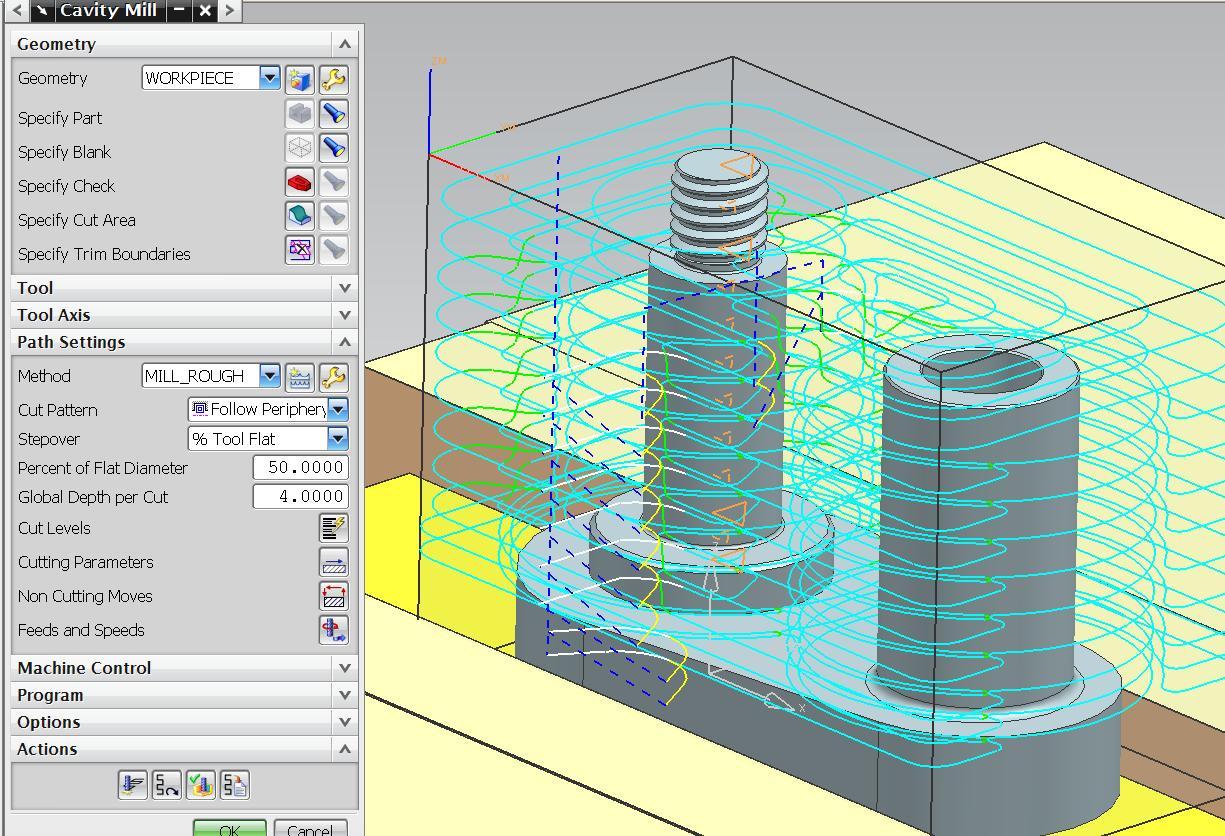The height and width of the screenshot is (836, 1225).
Task: Click the Non Cutting Moves label
Action: click(x=85, y=596)
